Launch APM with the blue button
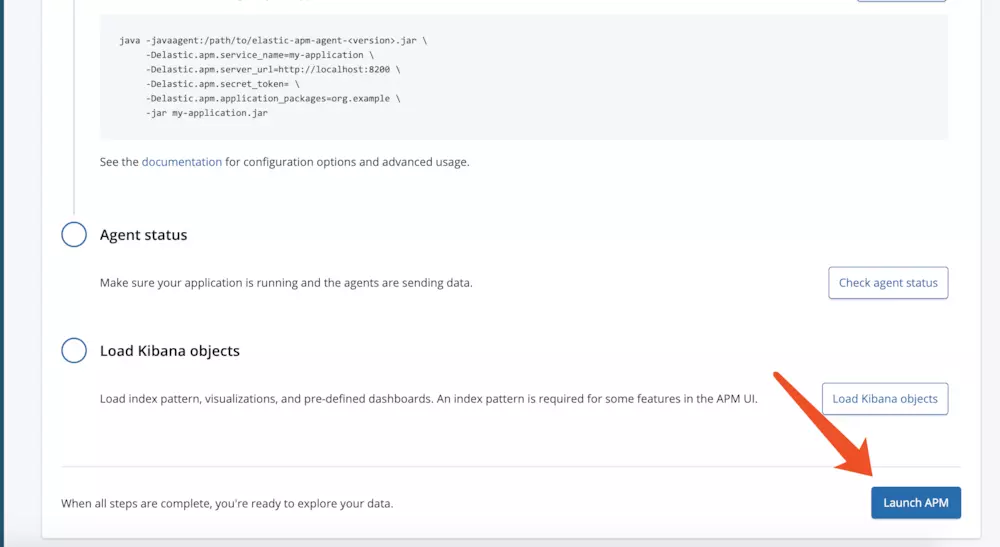The image size is (1000, 547). click(x=916, y=502)
